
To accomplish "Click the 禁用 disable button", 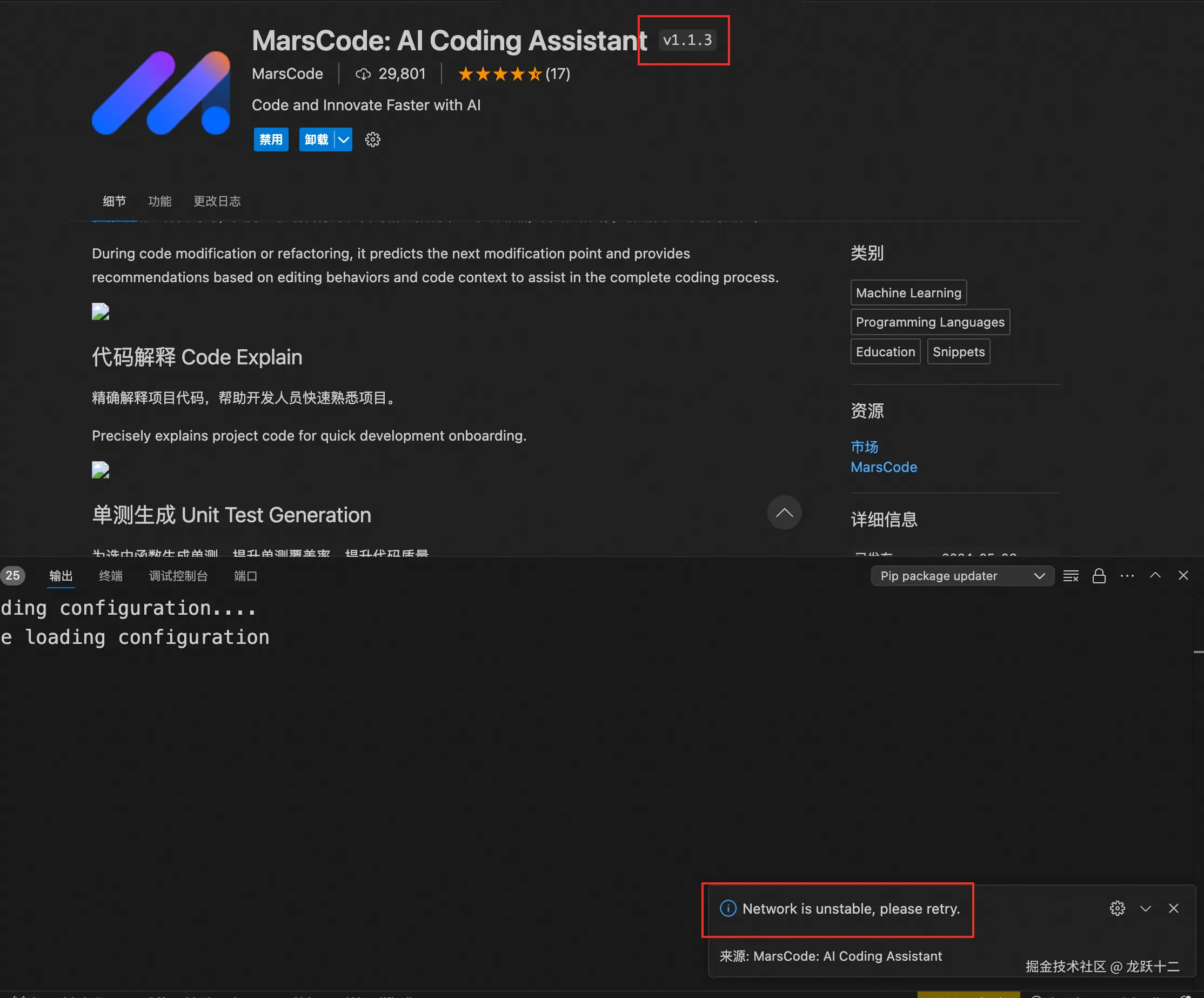I will click(271, 139).
